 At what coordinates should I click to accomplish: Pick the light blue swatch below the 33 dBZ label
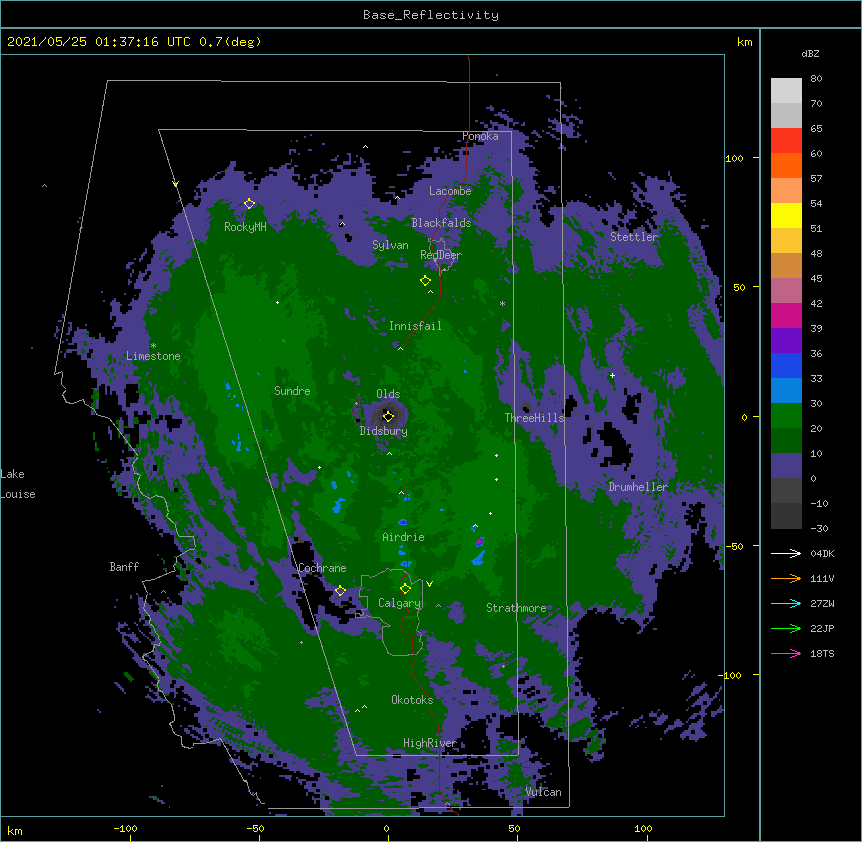[786, 390]
